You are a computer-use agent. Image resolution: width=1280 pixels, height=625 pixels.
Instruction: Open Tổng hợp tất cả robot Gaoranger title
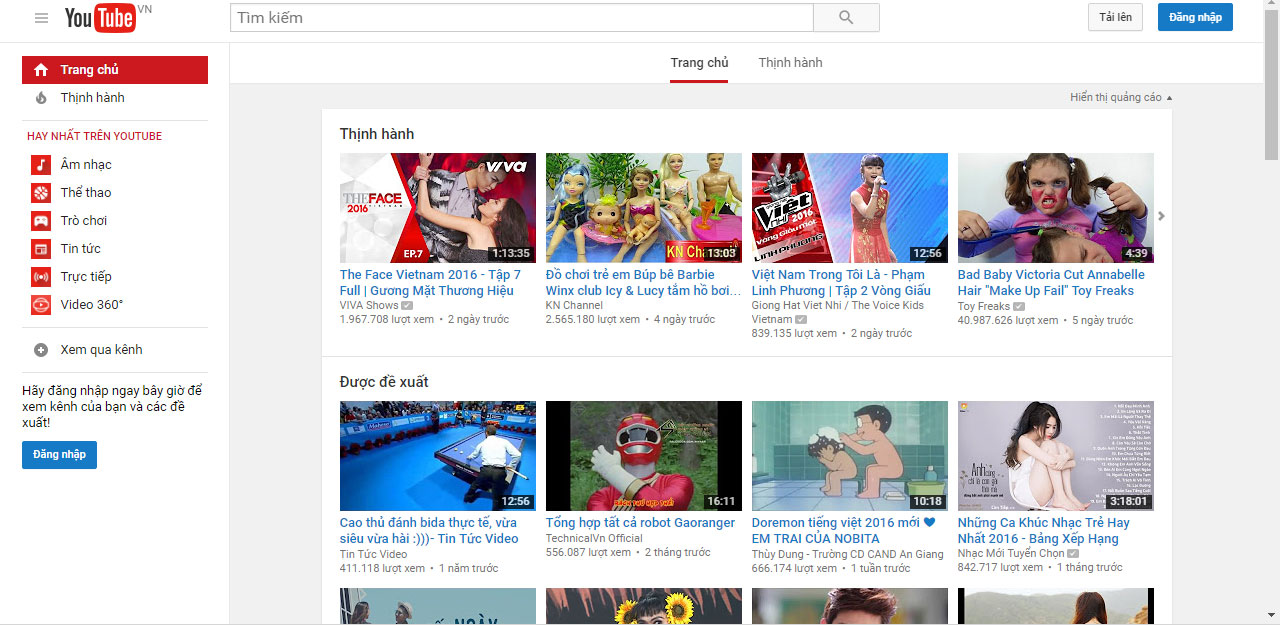click(x=640, y=523)
